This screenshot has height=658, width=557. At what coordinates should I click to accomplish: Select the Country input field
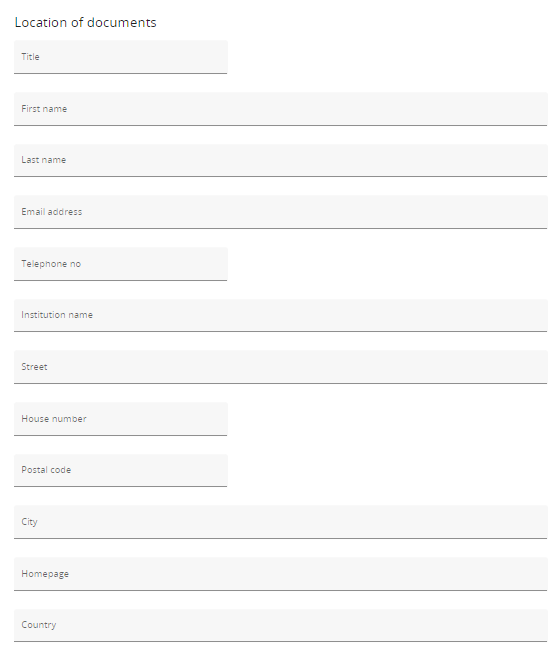coord(281,625)
